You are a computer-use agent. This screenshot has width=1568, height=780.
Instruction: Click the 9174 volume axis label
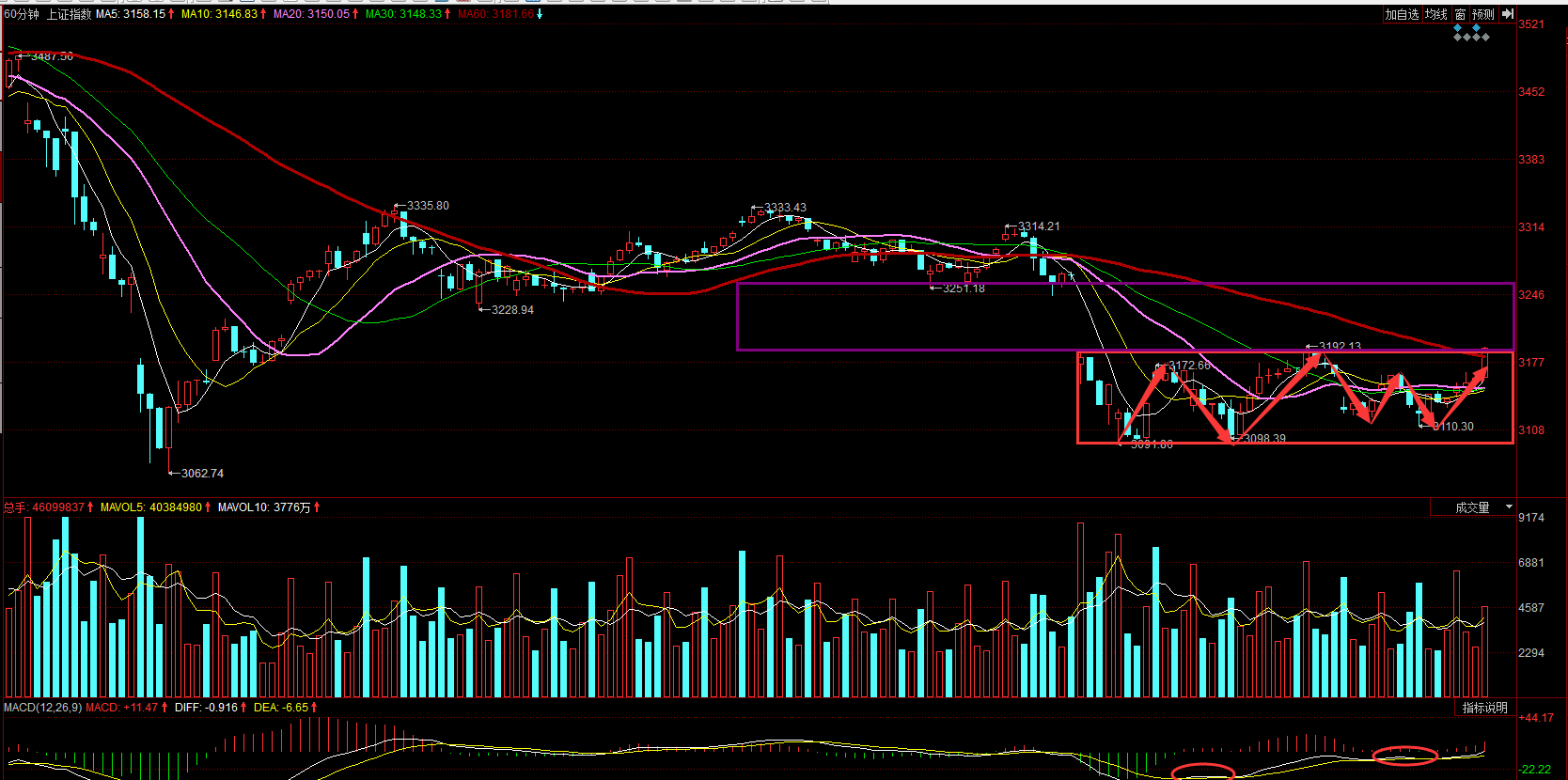point(1531,518)
